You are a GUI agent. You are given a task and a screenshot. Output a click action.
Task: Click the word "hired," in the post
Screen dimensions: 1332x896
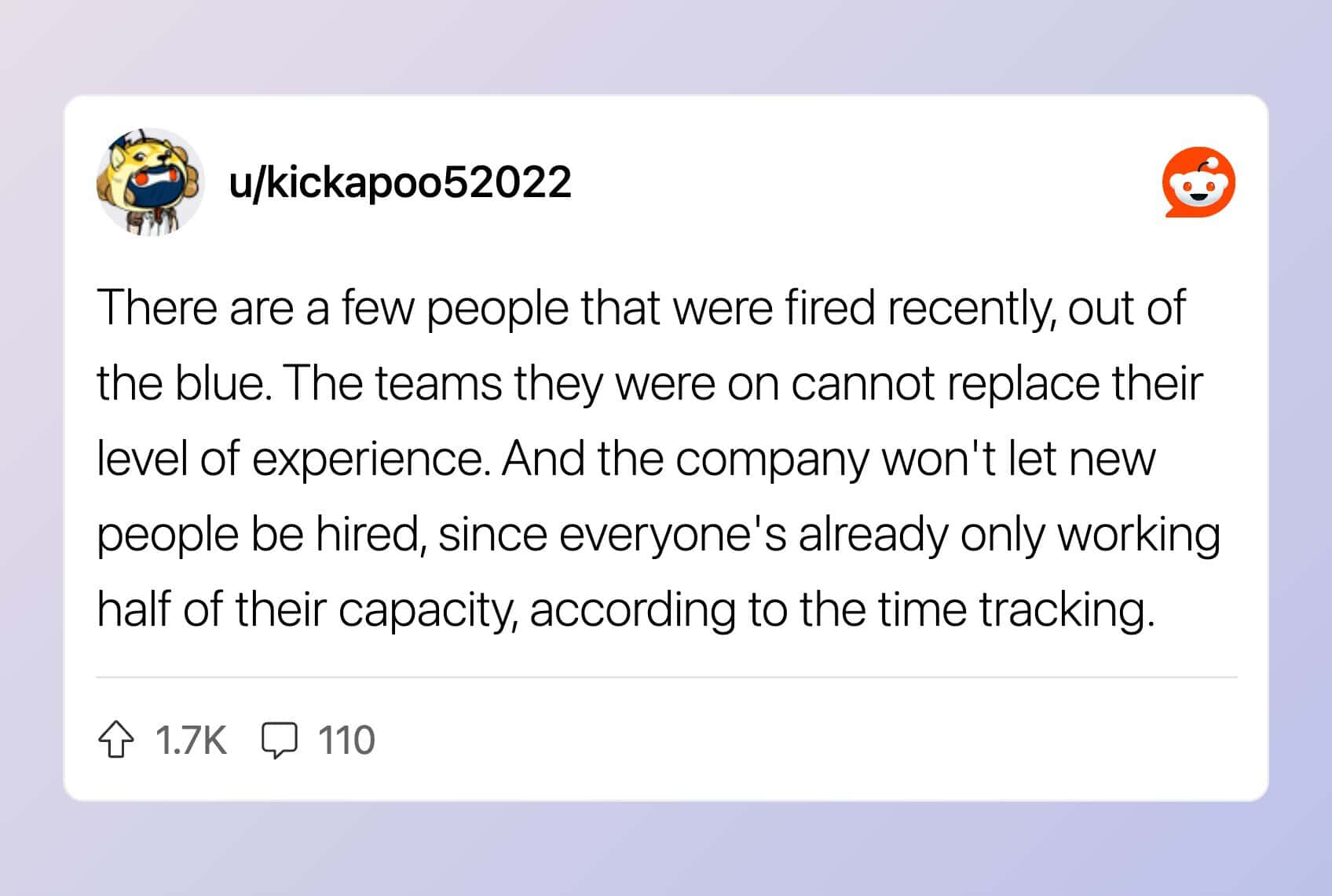tap(368, 535)
